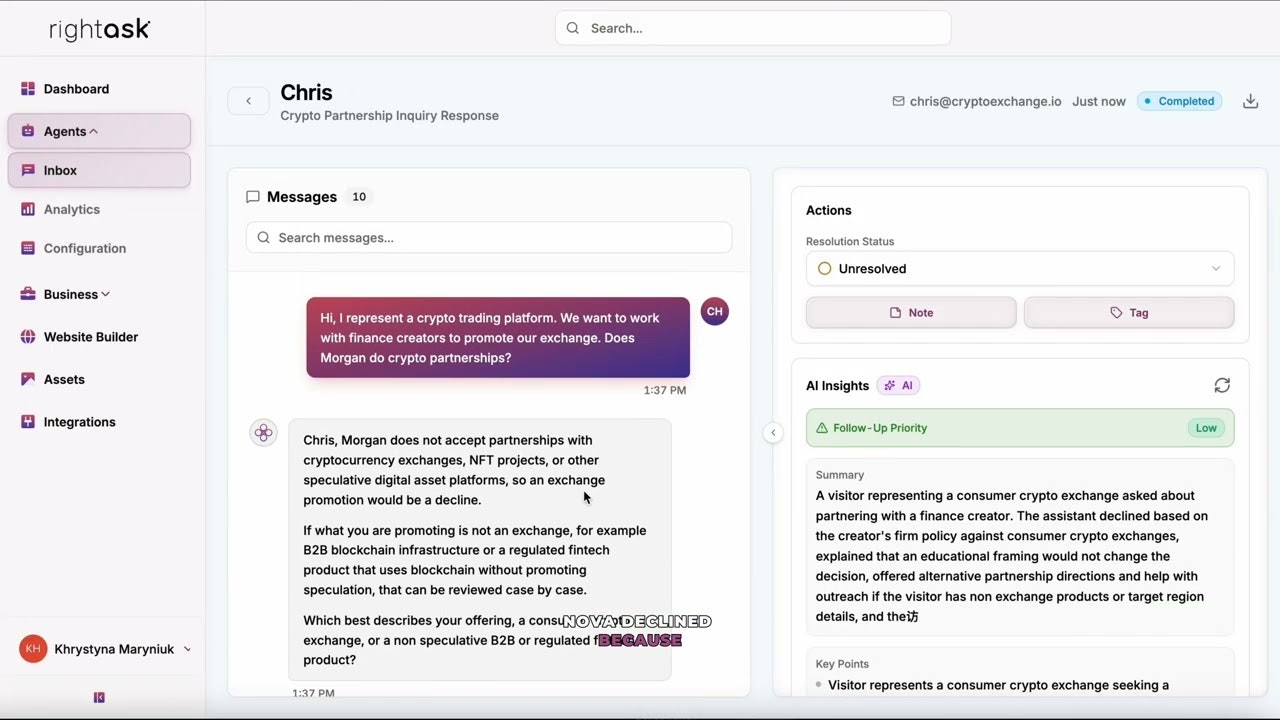Click the top Search bar

753,28
